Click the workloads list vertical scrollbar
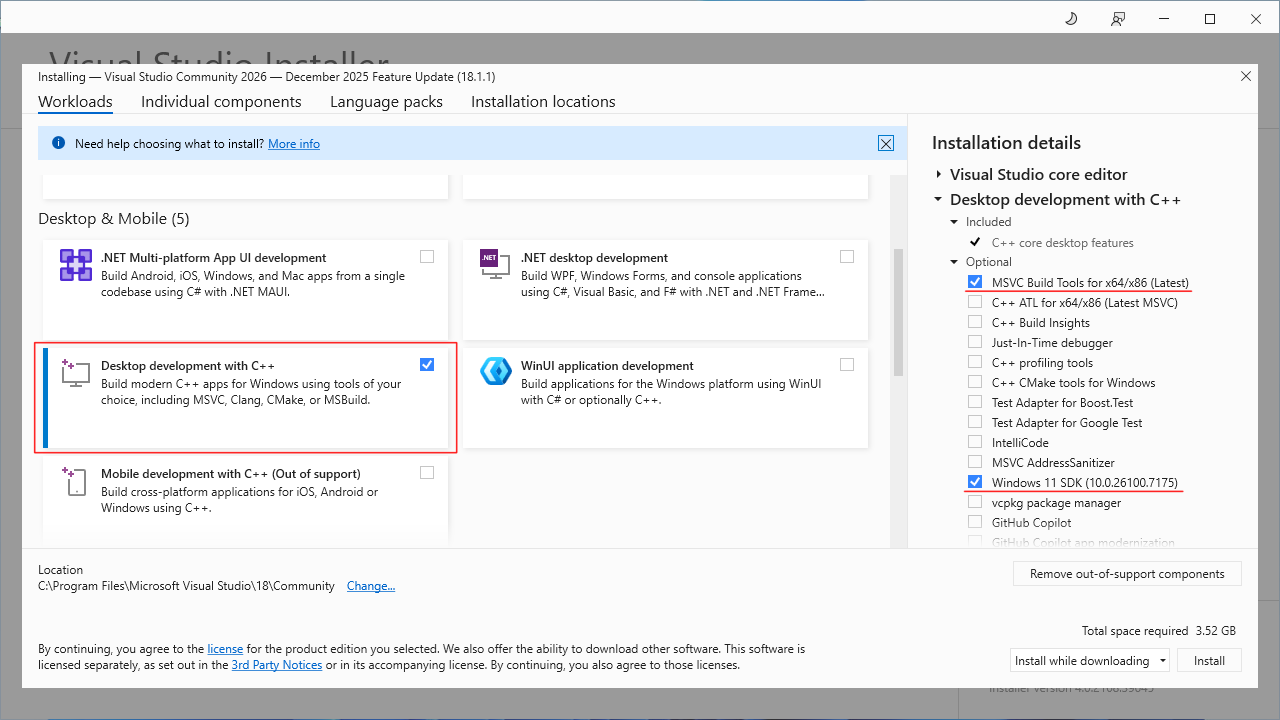This screenshot has width=1280, height=720. click(897, 310)
